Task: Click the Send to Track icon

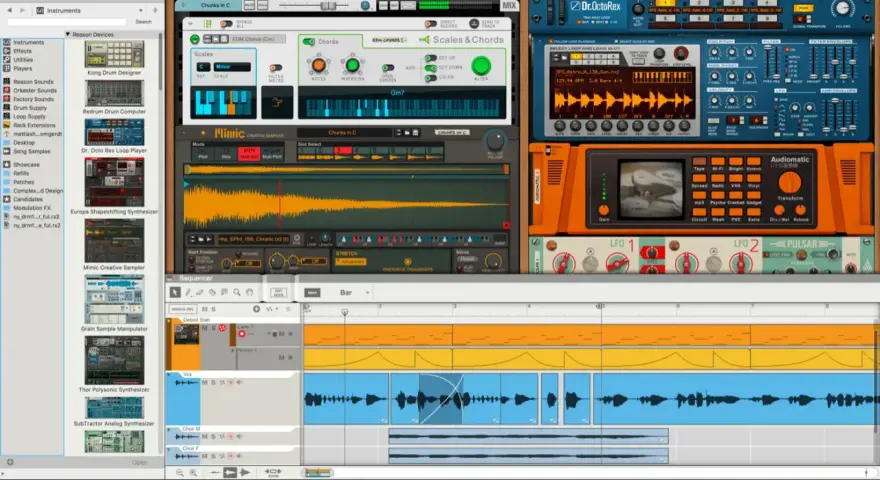Action: (474, 24)
